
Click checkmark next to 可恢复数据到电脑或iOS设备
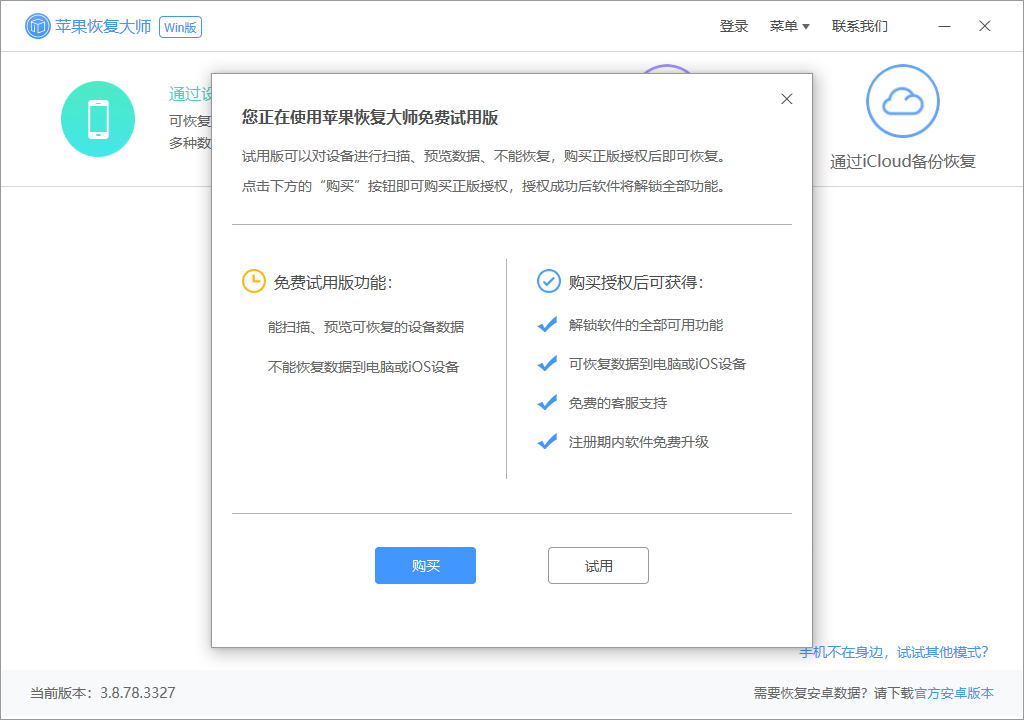coord(547,363)
